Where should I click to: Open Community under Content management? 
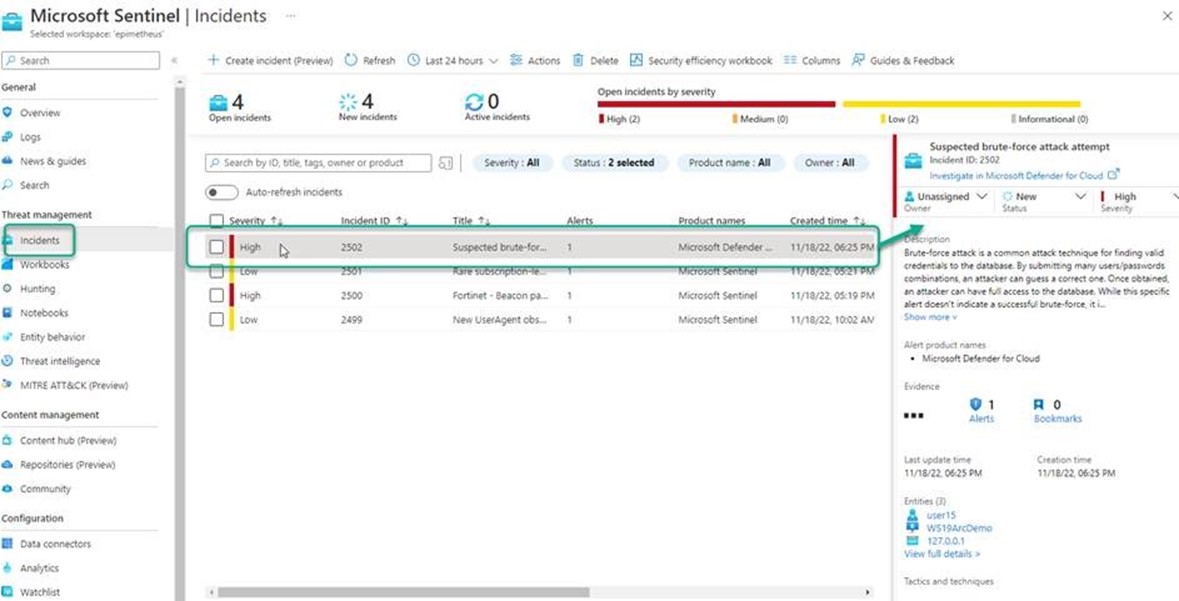click(x=49, y=488)
